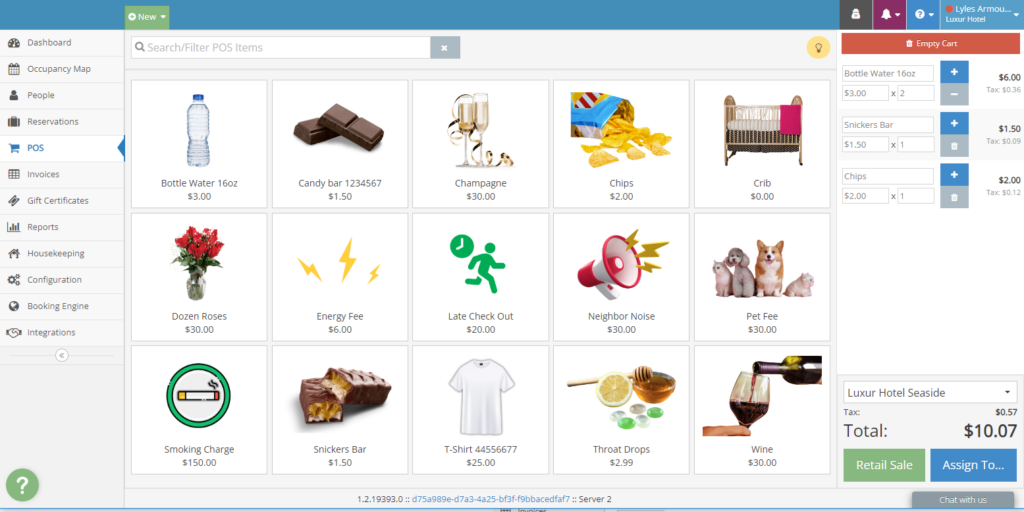
Task: Click the Empty Cart button
Action: pyautogui.click(x=931, y=44)
